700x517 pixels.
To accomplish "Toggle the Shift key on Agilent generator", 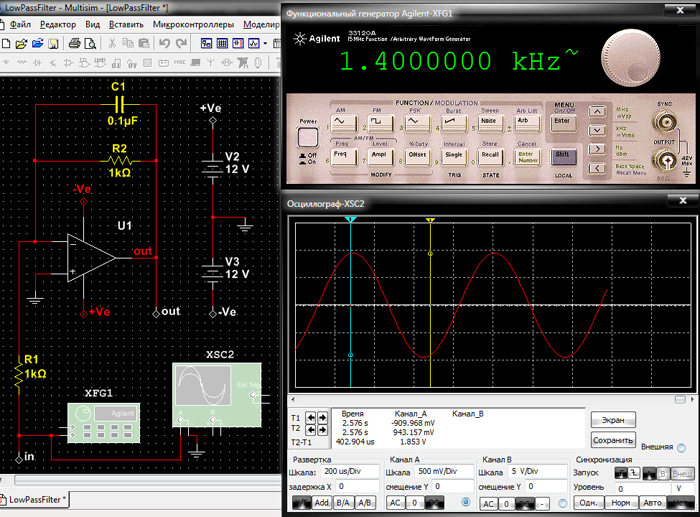I will tap(563, 157).
